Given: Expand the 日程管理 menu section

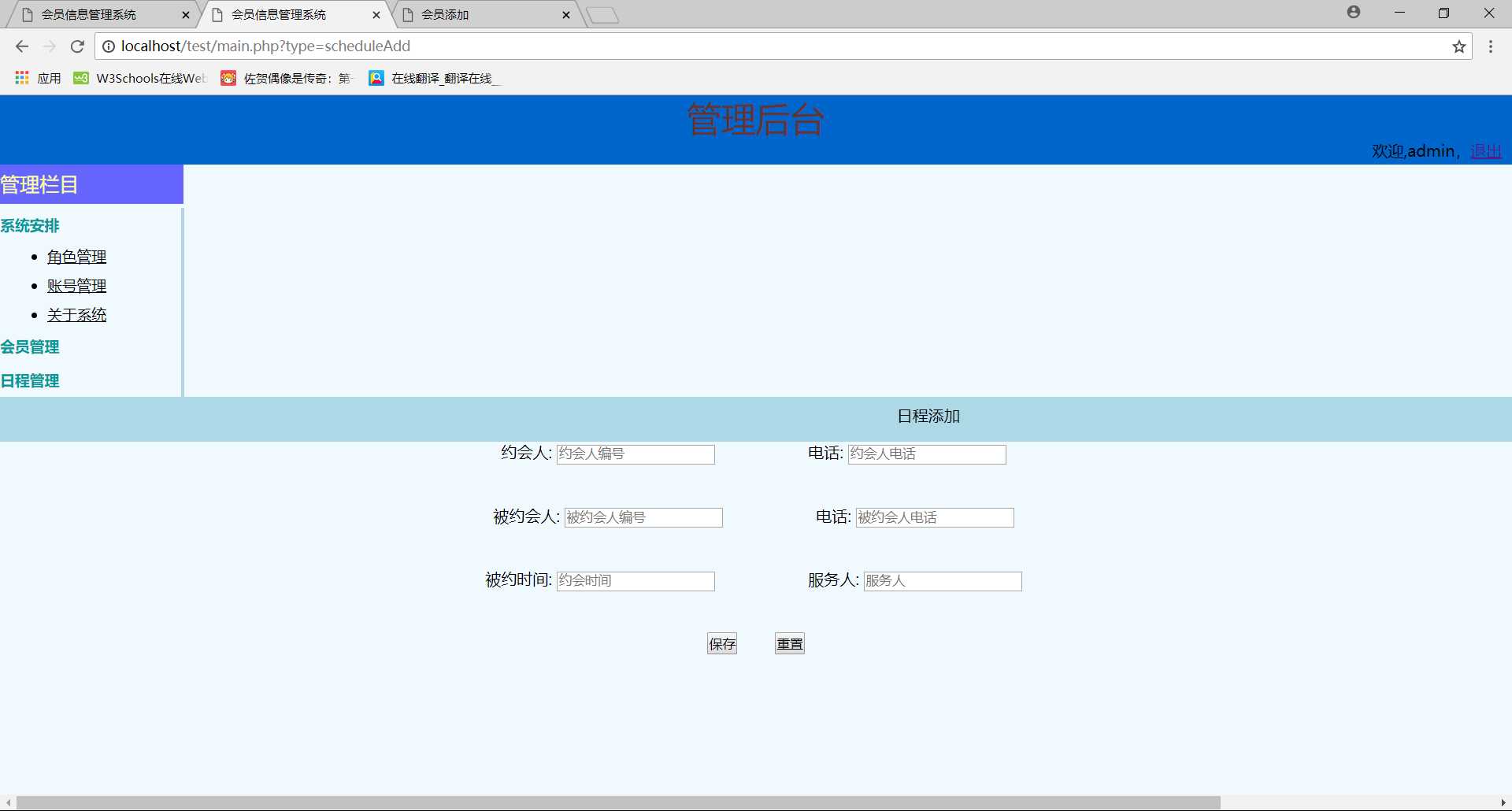Looking at the screenshot, I should coord(30,381).
